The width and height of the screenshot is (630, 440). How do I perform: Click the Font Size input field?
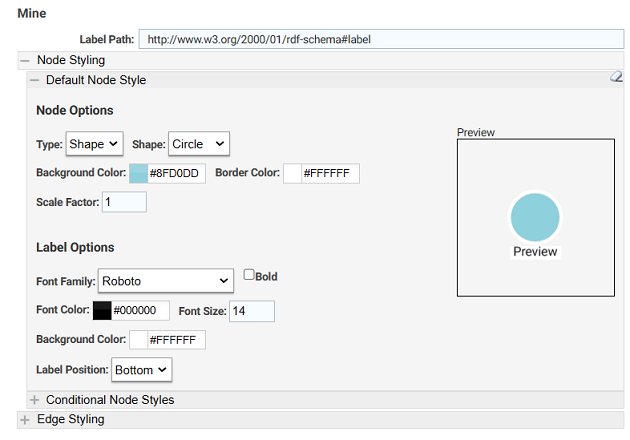coord(252,311)
